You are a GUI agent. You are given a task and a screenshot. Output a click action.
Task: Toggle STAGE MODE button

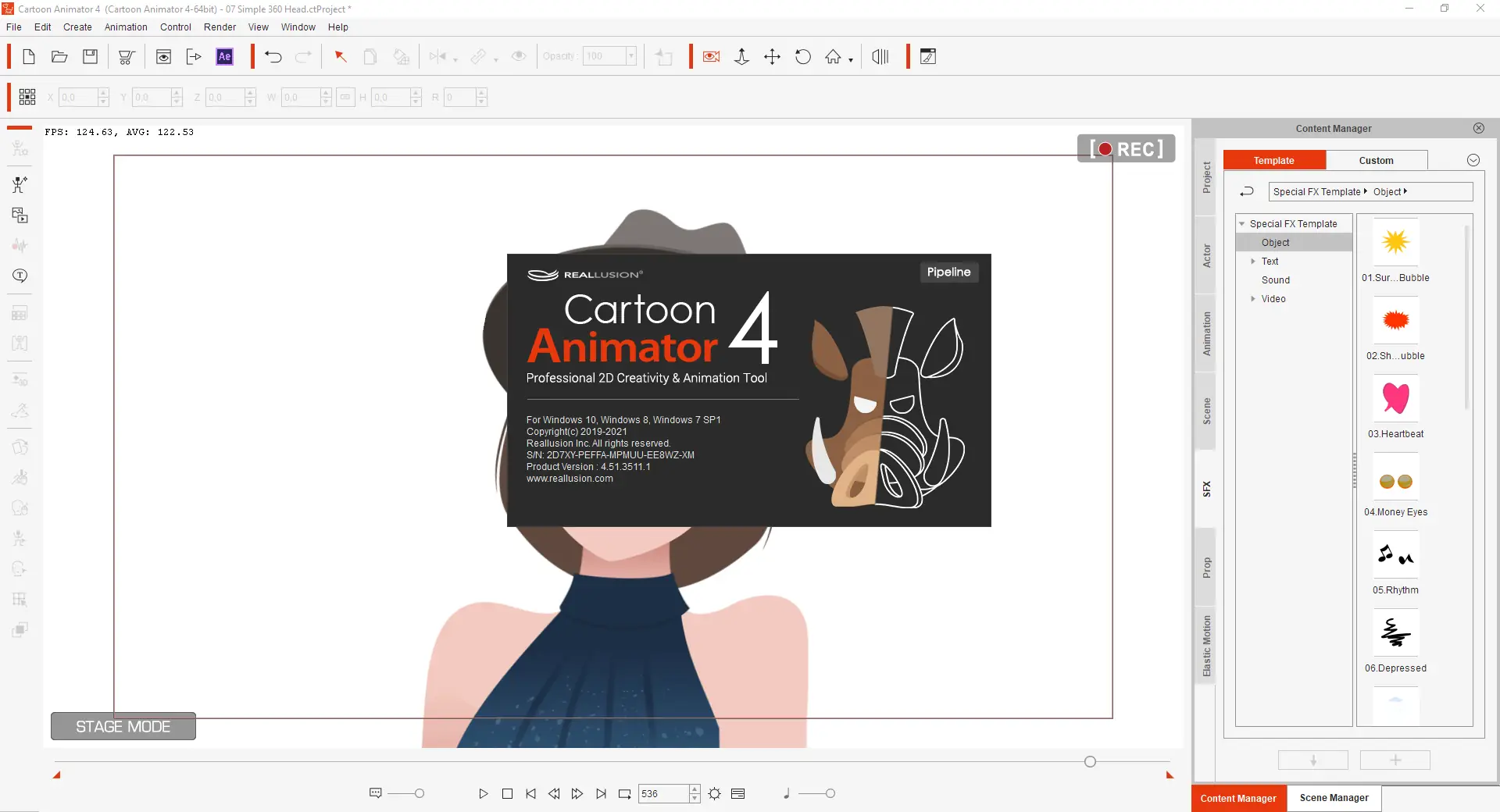click(123, 726)
